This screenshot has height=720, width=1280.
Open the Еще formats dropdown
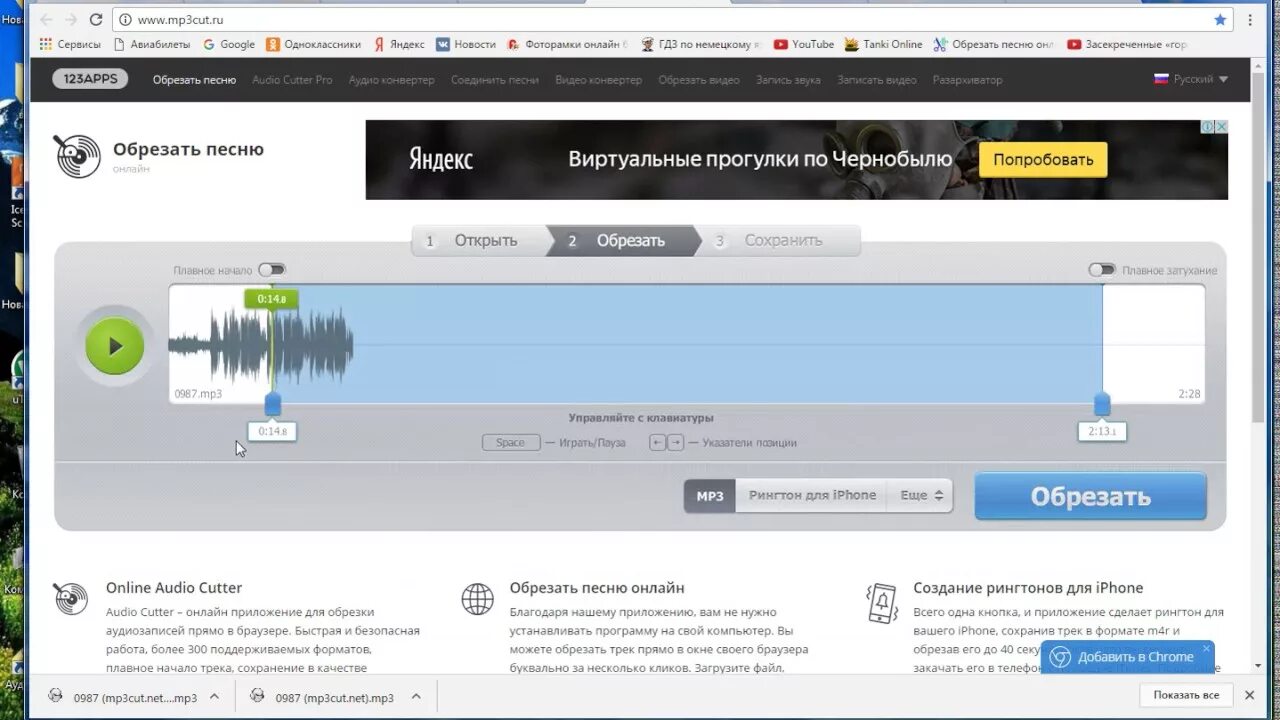[920, 496]
